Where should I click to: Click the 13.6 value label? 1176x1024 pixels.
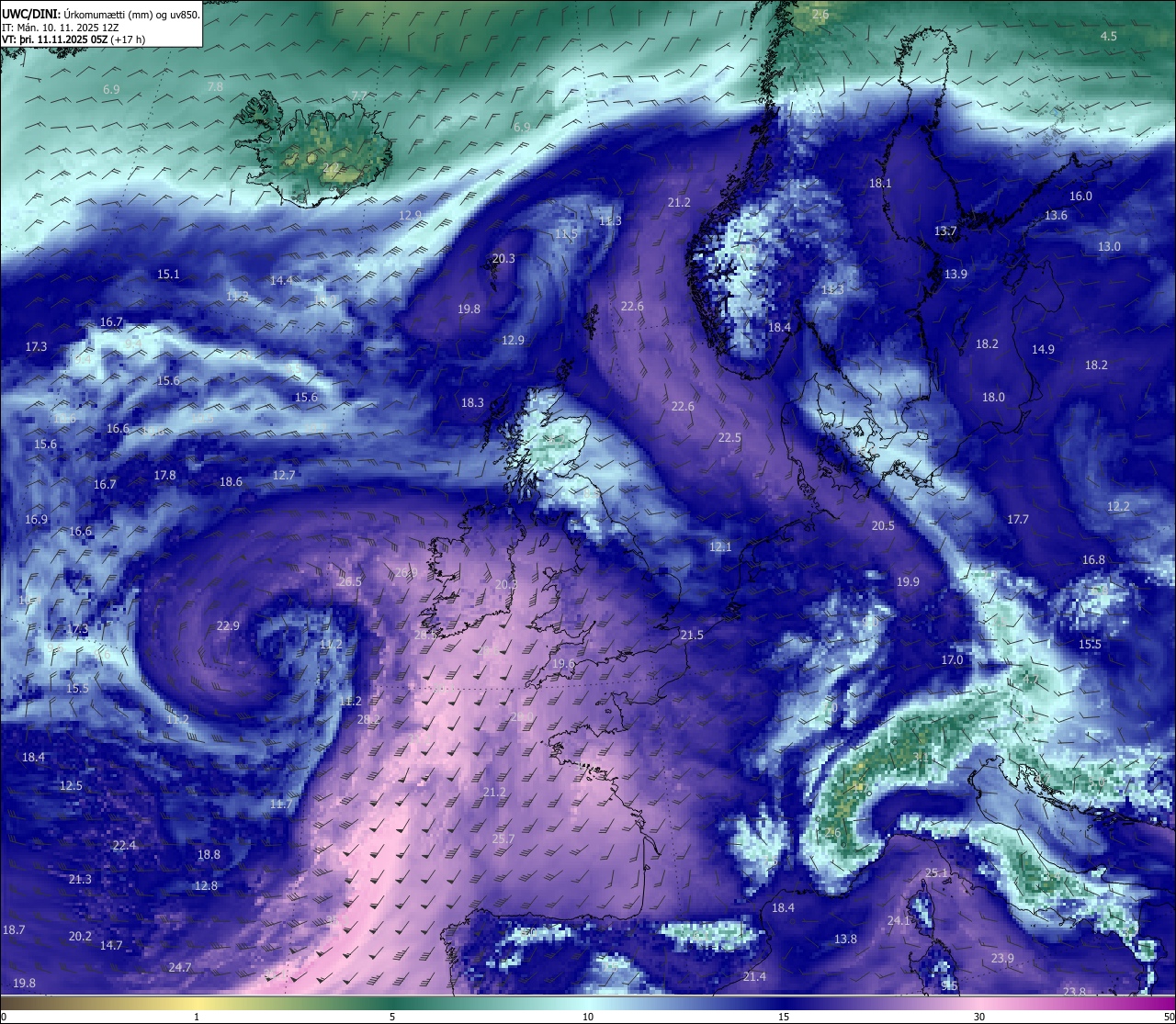tap(1056, 215)
